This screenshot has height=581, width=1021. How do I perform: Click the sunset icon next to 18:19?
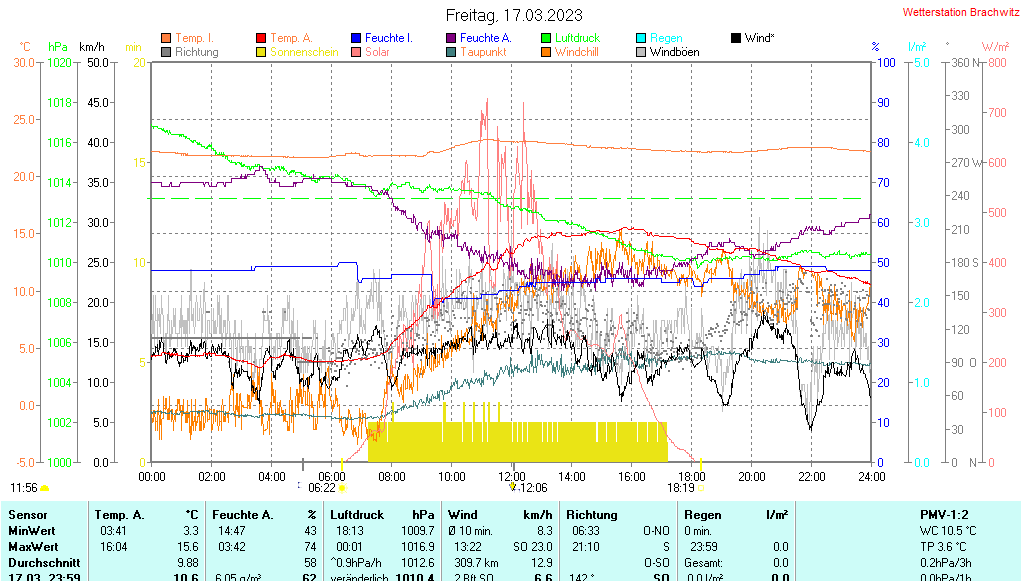[x=700, y=488]
